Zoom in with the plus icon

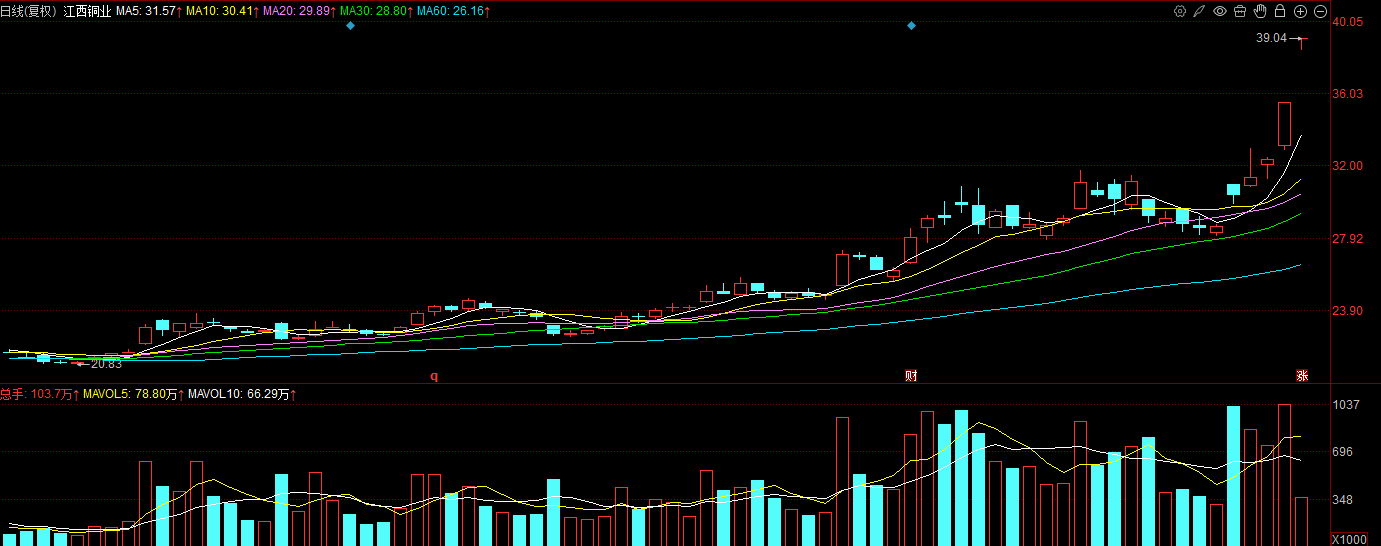coord(1300,11)
